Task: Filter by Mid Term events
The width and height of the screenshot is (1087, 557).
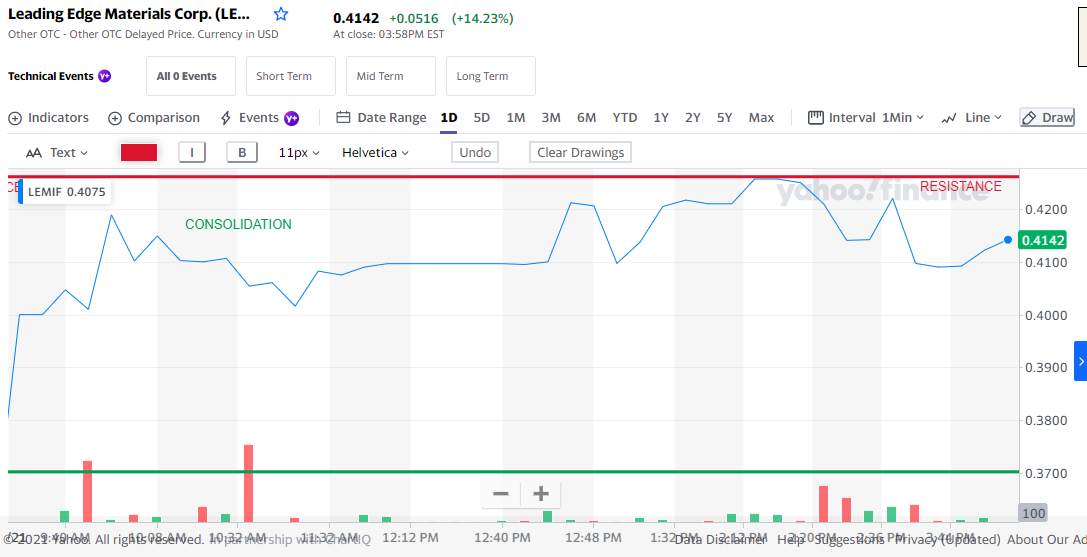Action: [x=391, y=76]
